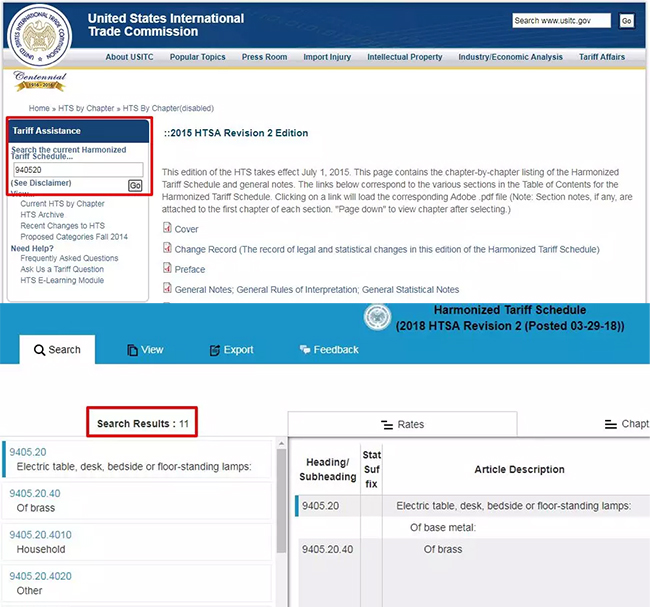Click the search results scrollbar up arrow
This screenshot has height=607, width=650.
[281, 444]
